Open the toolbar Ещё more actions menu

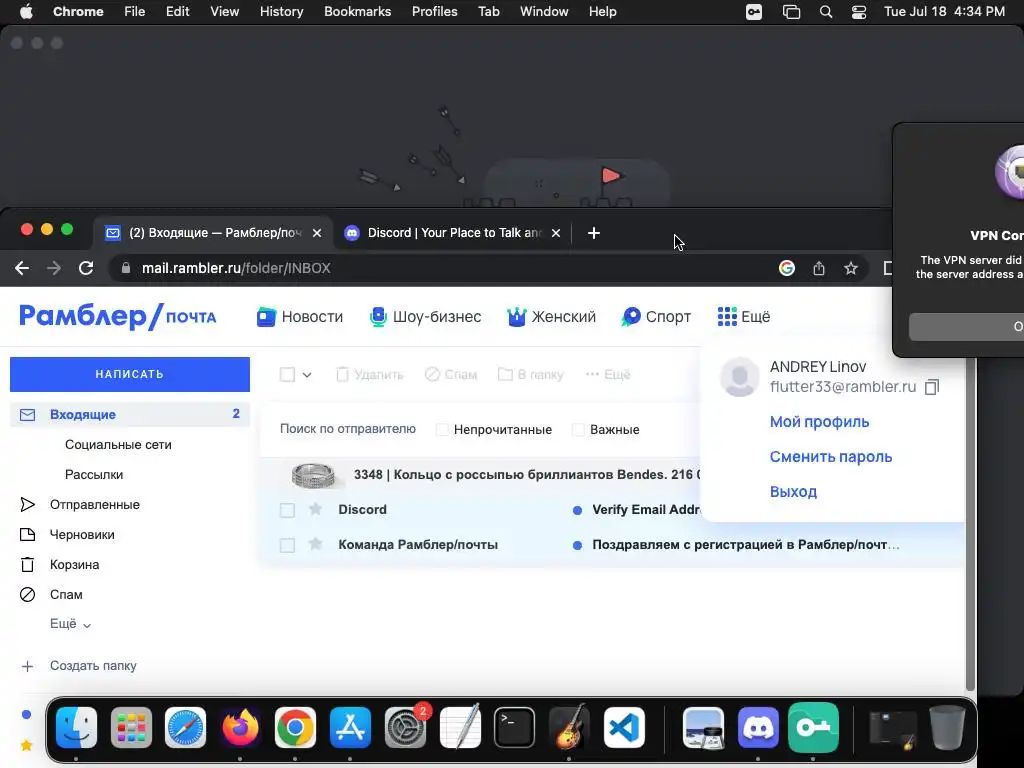point(608,374)
